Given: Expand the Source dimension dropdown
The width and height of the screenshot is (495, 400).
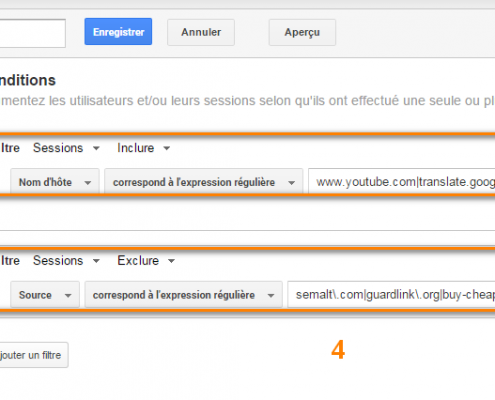Looking at the screenshot, I should pos(45,295).
